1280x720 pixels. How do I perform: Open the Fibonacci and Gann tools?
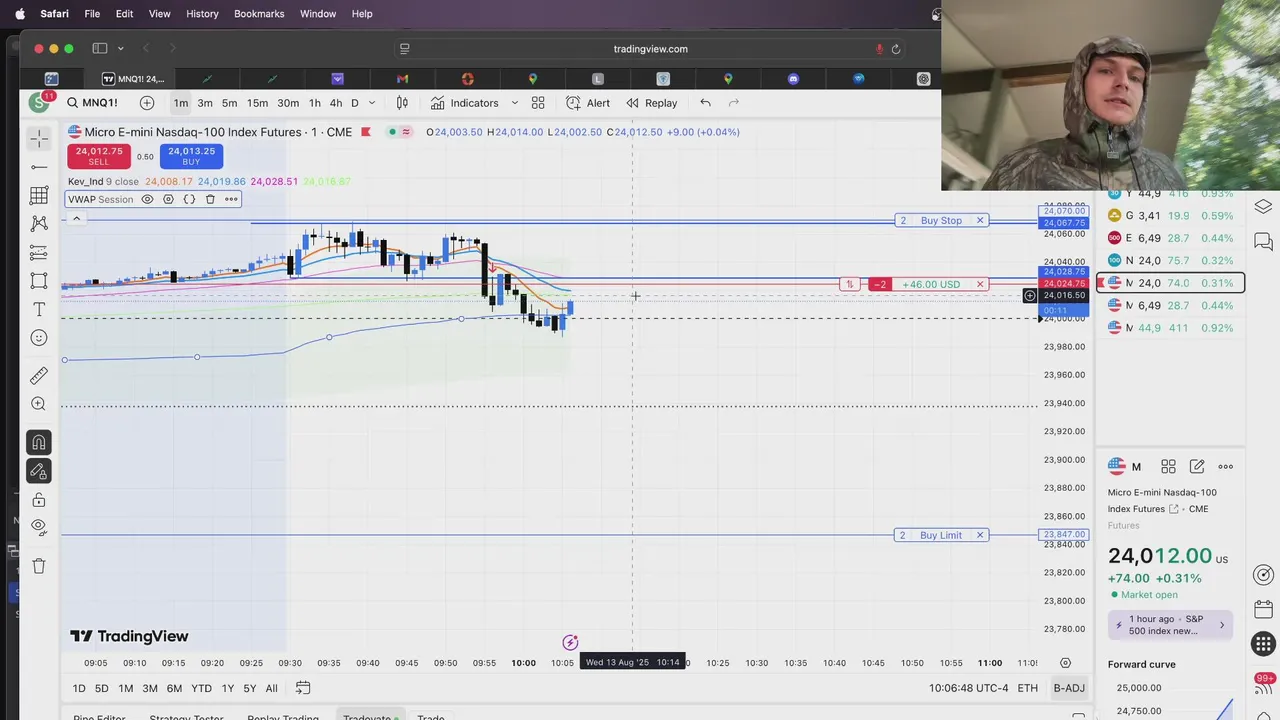point(39,195)
